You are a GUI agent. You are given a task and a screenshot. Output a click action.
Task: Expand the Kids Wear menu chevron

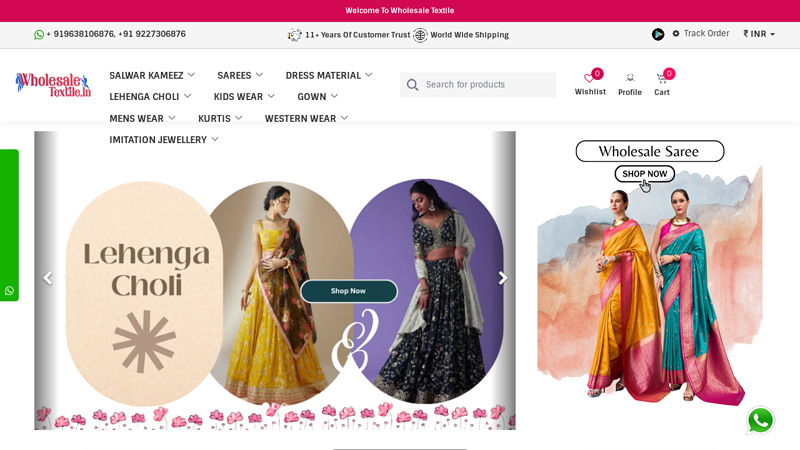(271, 96)
